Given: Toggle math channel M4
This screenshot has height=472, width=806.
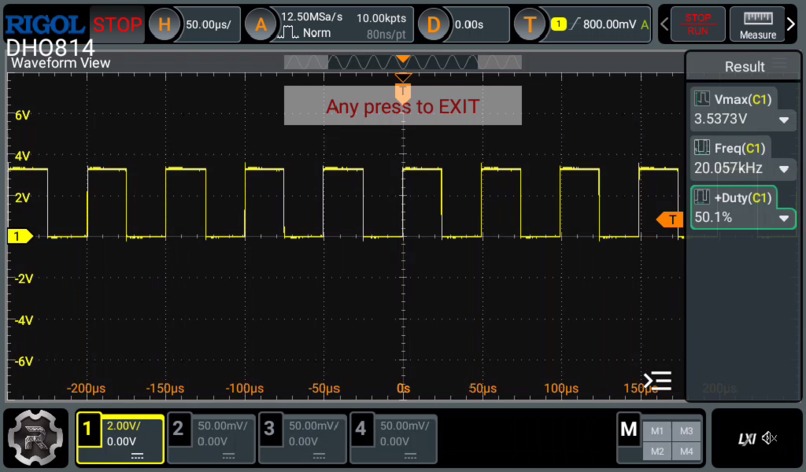Looking at the screenshot, I should pyautogui.click(x=686, y=451).
